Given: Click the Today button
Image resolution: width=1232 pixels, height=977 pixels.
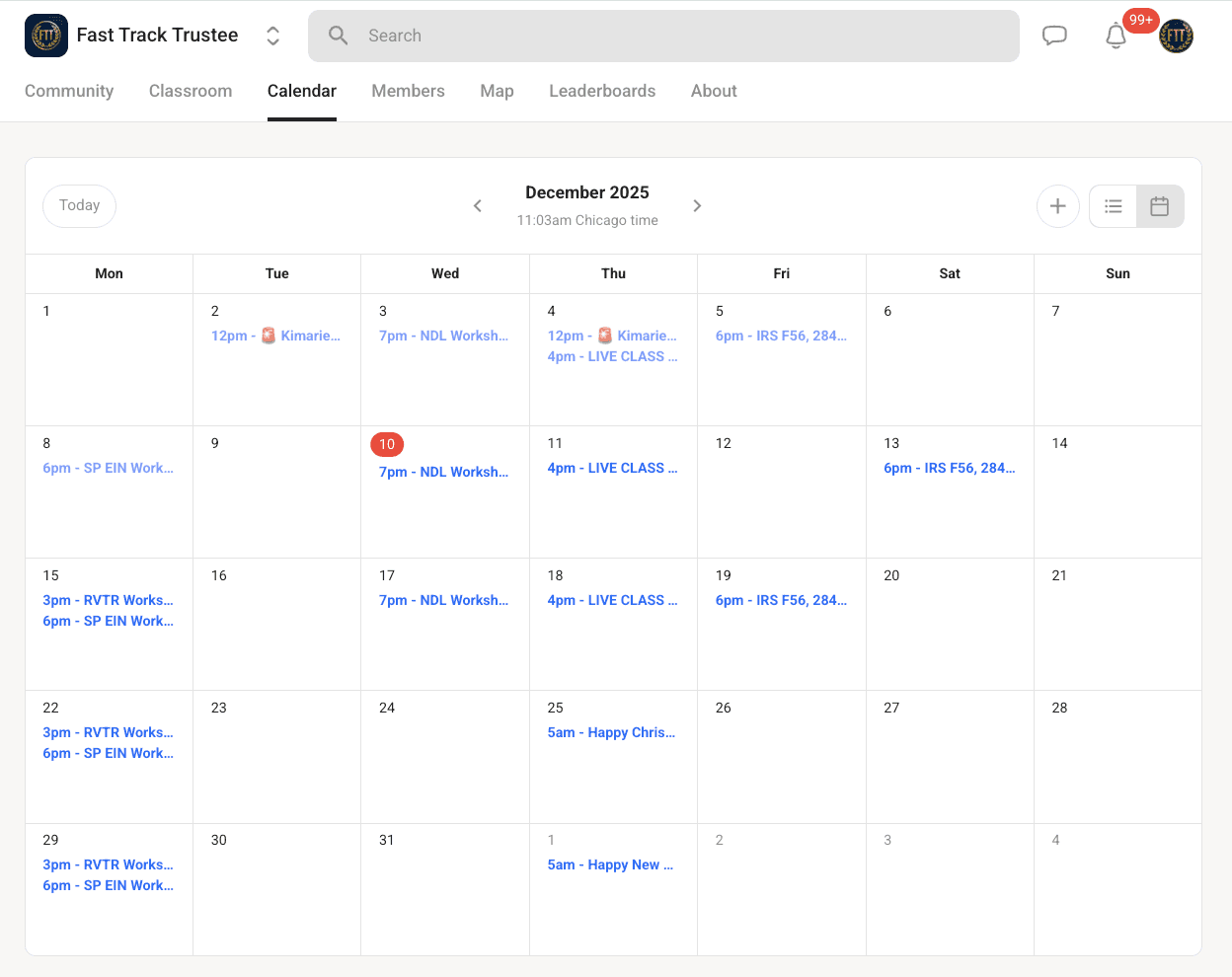Looking at the screenshot, I should tap(79, 205).
